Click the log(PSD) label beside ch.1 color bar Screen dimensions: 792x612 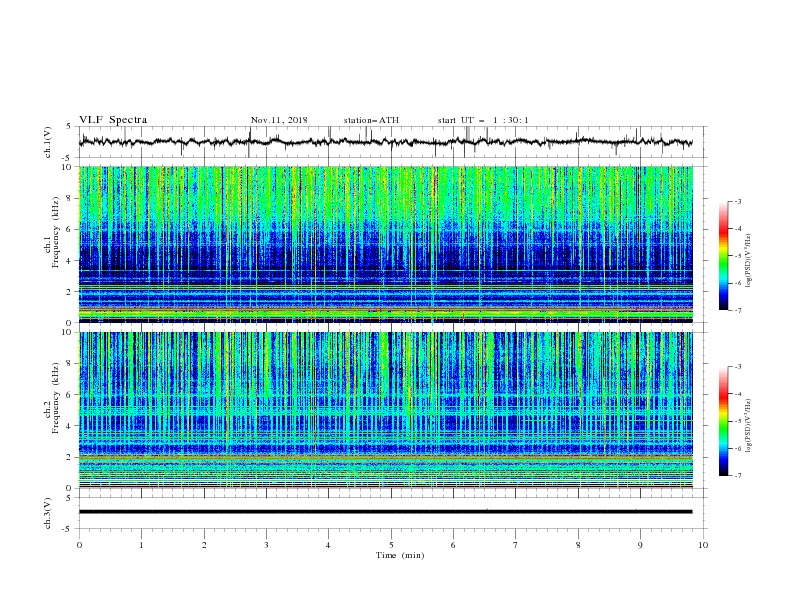tap(749, 261)
